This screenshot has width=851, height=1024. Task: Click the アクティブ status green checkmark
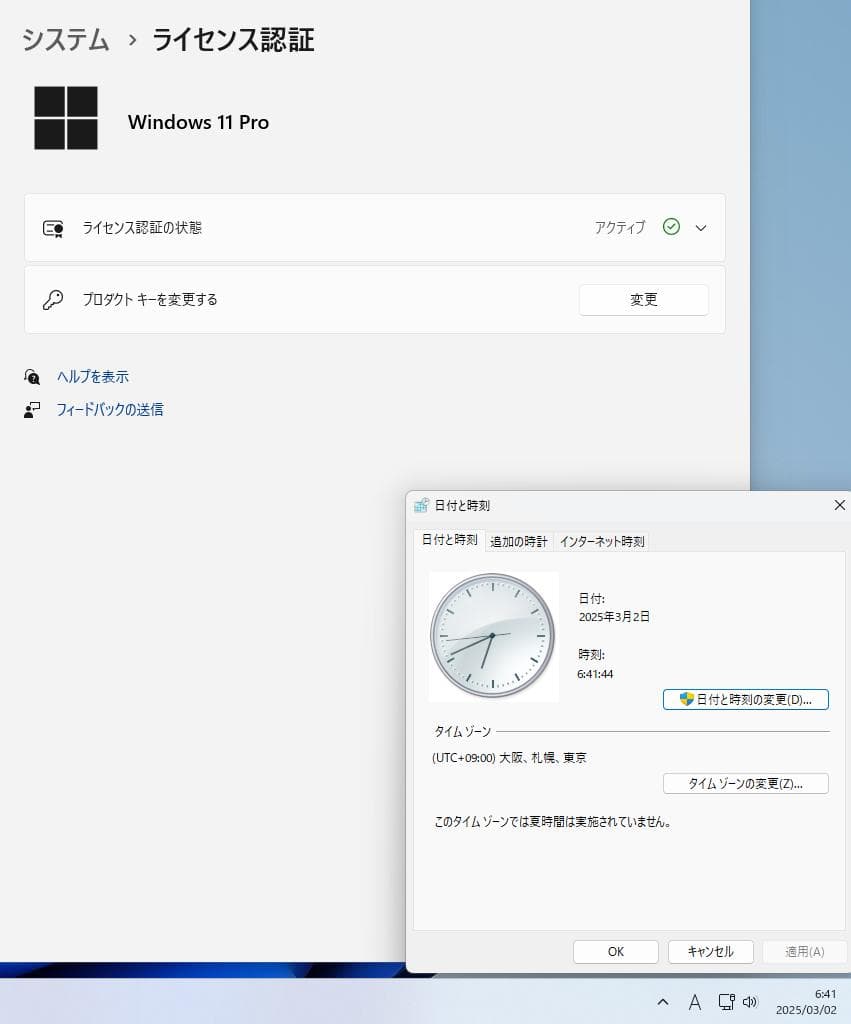click(671, 227)
